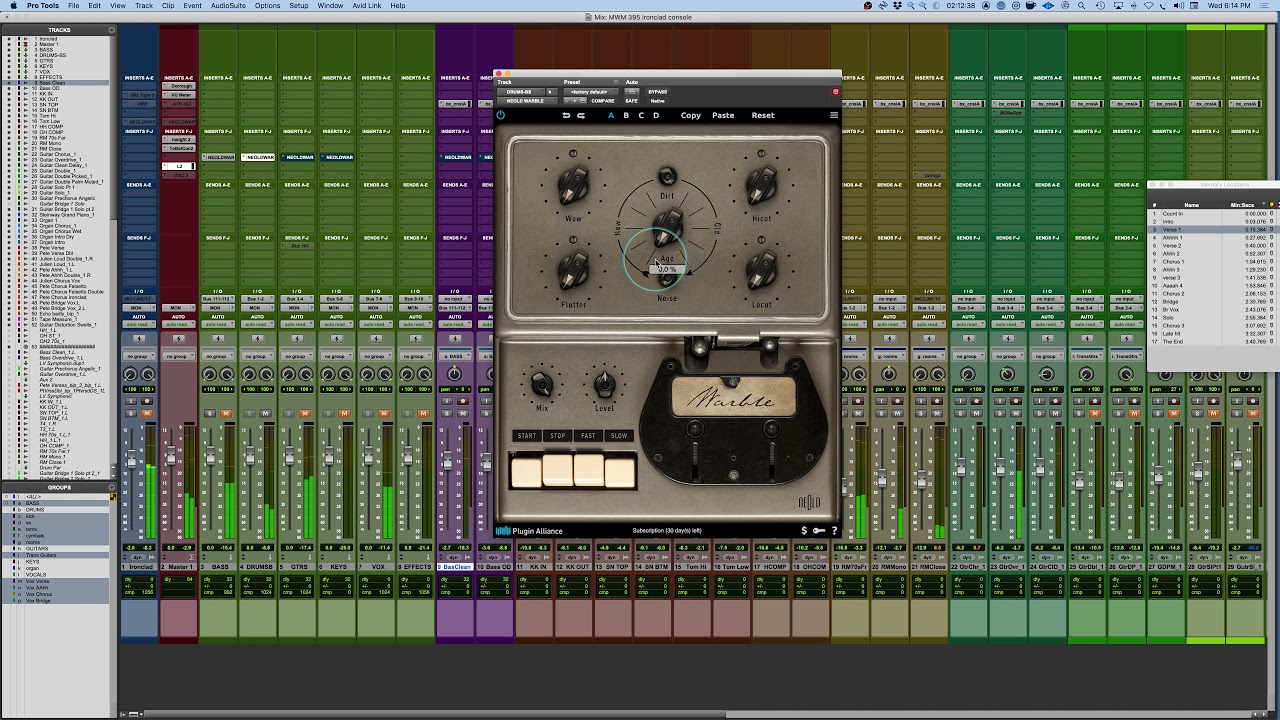The width and height of the screenshot is (1280, 720).
Task: Turn the Flutter knob
Action: (x=573, y=271)
